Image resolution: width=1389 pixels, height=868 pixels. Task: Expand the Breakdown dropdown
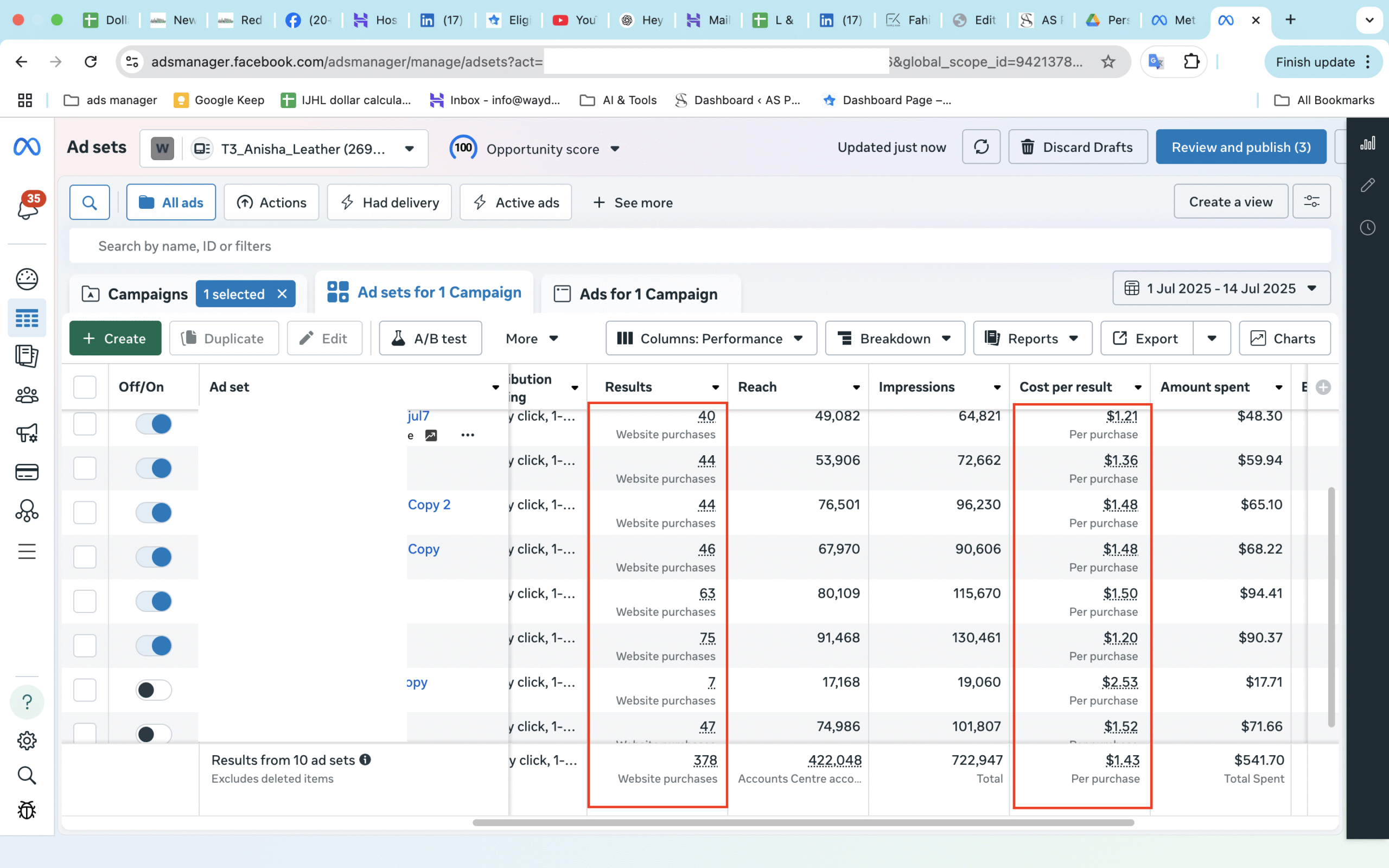coord(894,338)
